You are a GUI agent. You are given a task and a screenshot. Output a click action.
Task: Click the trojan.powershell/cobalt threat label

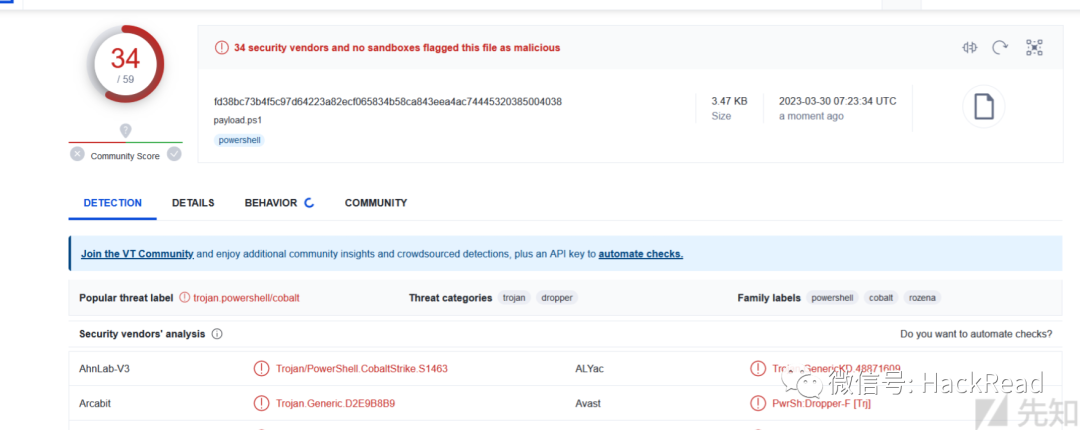(247, 298)
